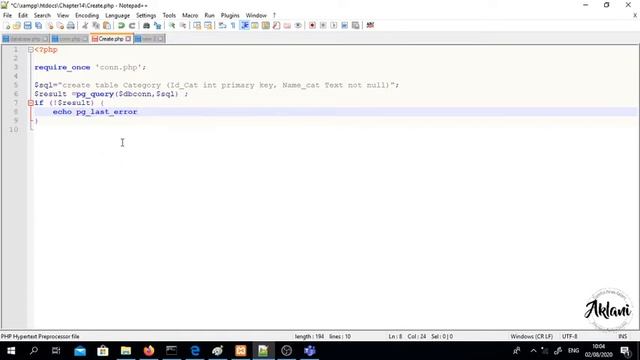This screenshot has height=360, width=640.
Task: Open the User Defined Language icon
Action: tap(255, 26)
